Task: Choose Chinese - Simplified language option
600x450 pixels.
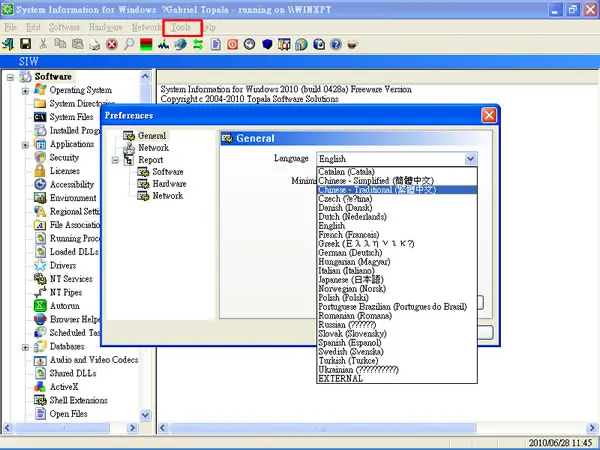Action: coord(397,181)
